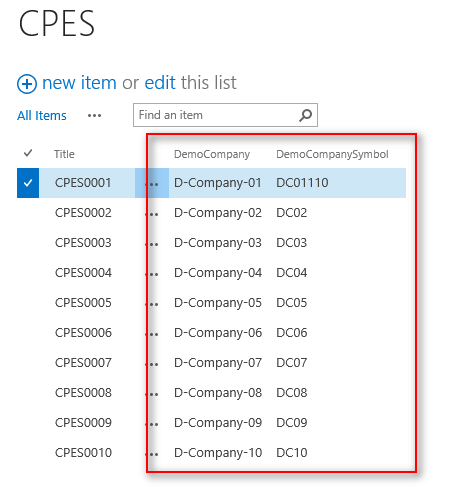Image resolution: width=466 pixels, height=487 pixels.
Task: Click the D-Company-10 cell
Action: coord(218,453)
